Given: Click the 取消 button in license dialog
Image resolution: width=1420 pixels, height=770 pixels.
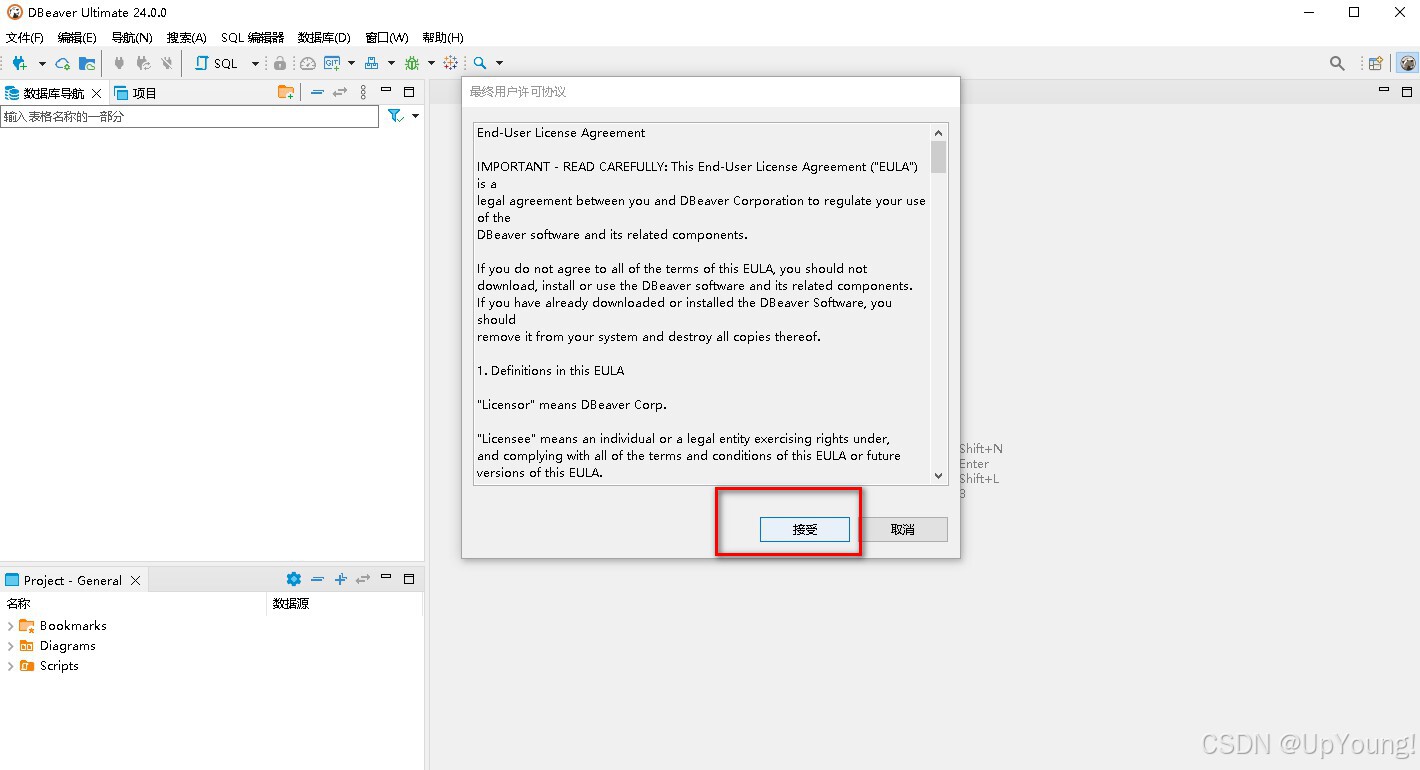Looking at the screenshot, I should point(903,529).
